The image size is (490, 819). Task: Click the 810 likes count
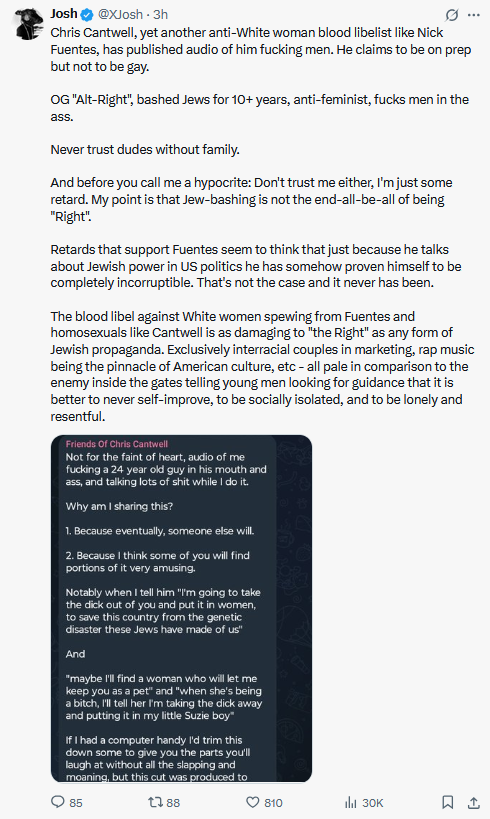[273, 803]
